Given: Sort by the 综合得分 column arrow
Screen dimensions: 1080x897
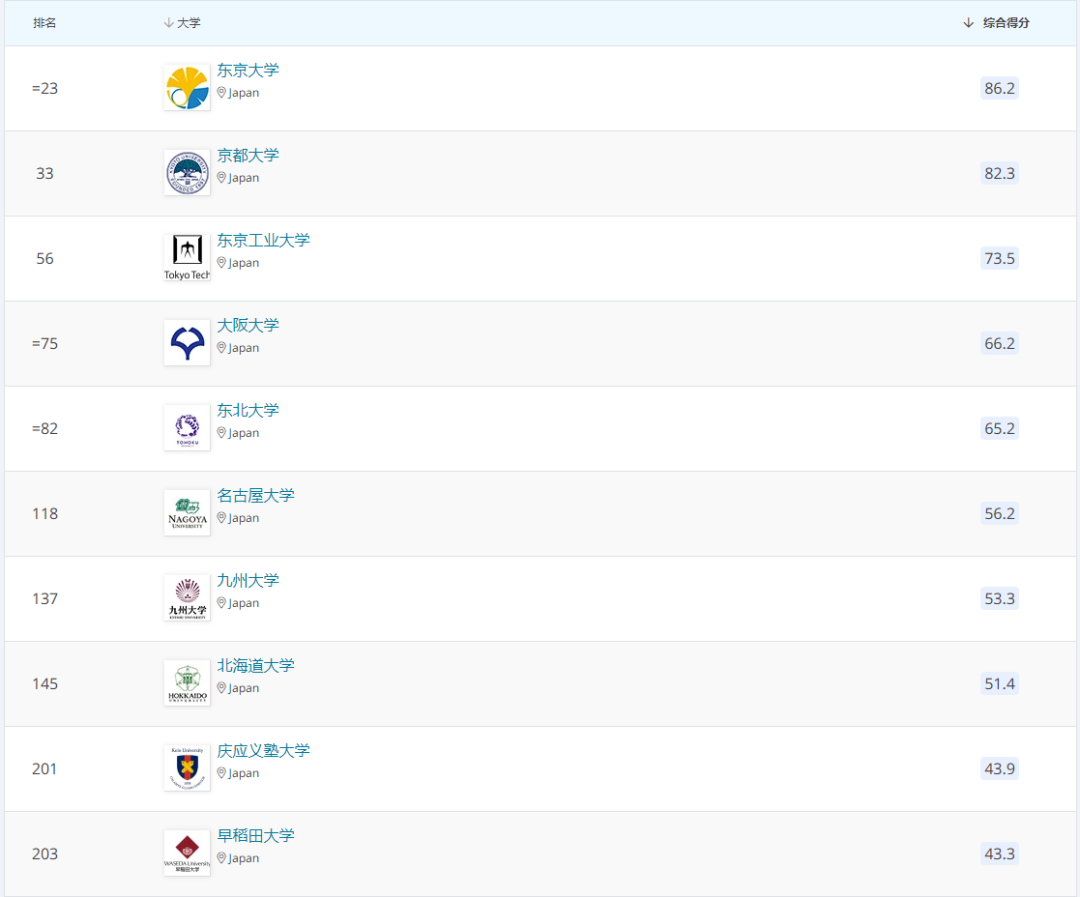Looking at the screenshot, I should (968, 23).
